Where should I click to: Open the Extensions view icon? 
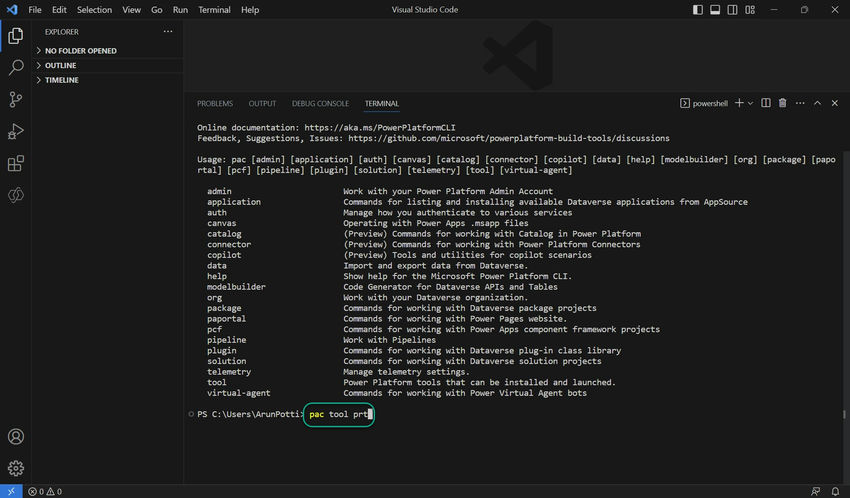tap(16, 163)
